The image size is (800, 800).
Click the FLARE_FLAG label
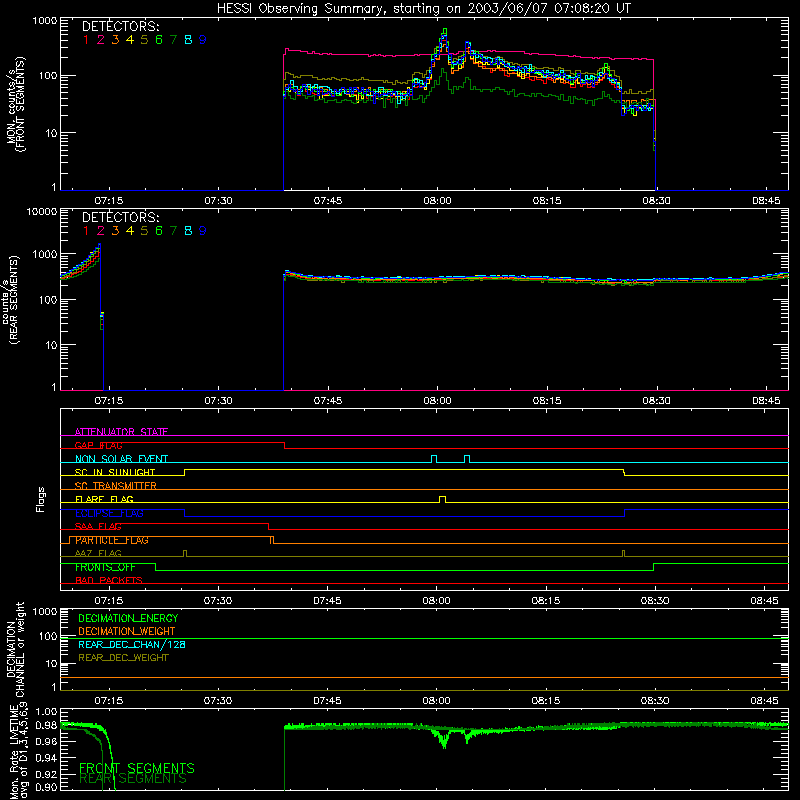(x=104, y=499)
